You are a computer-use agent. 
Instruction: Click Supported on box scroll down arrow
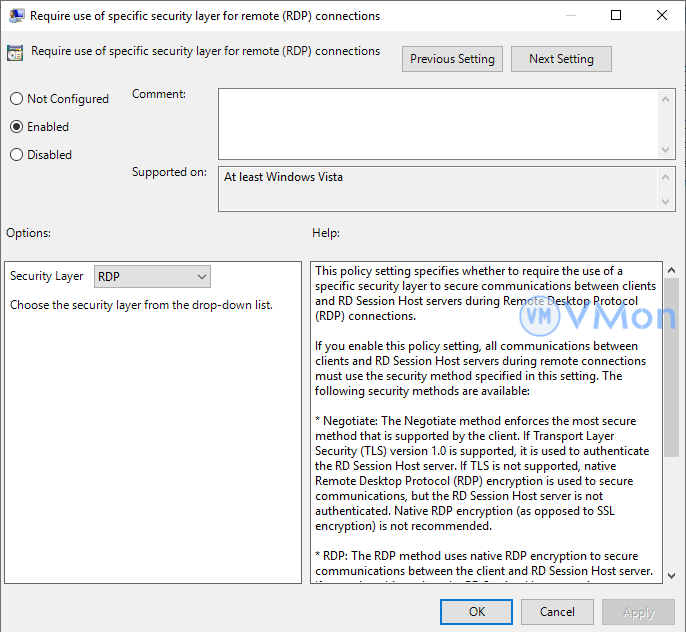665,201
